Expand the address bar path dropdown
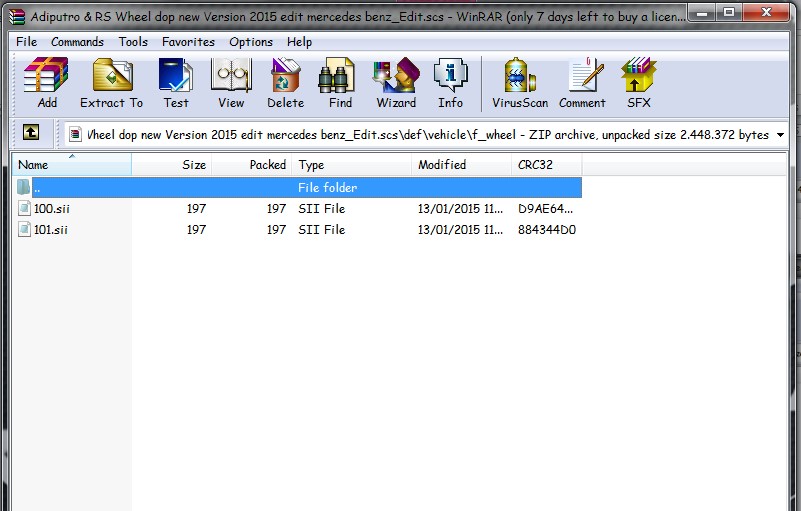 click(x=780, y=135)
